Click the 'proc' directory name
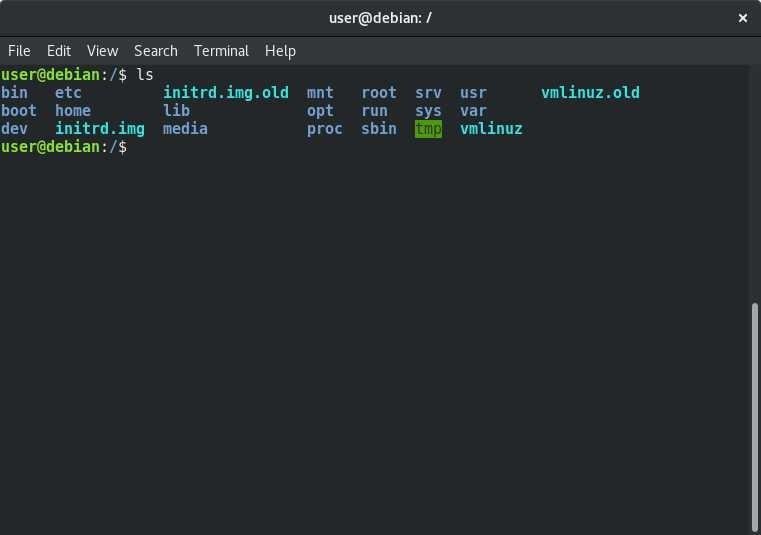This screenshot has height=535, width=761. [324, 129]
